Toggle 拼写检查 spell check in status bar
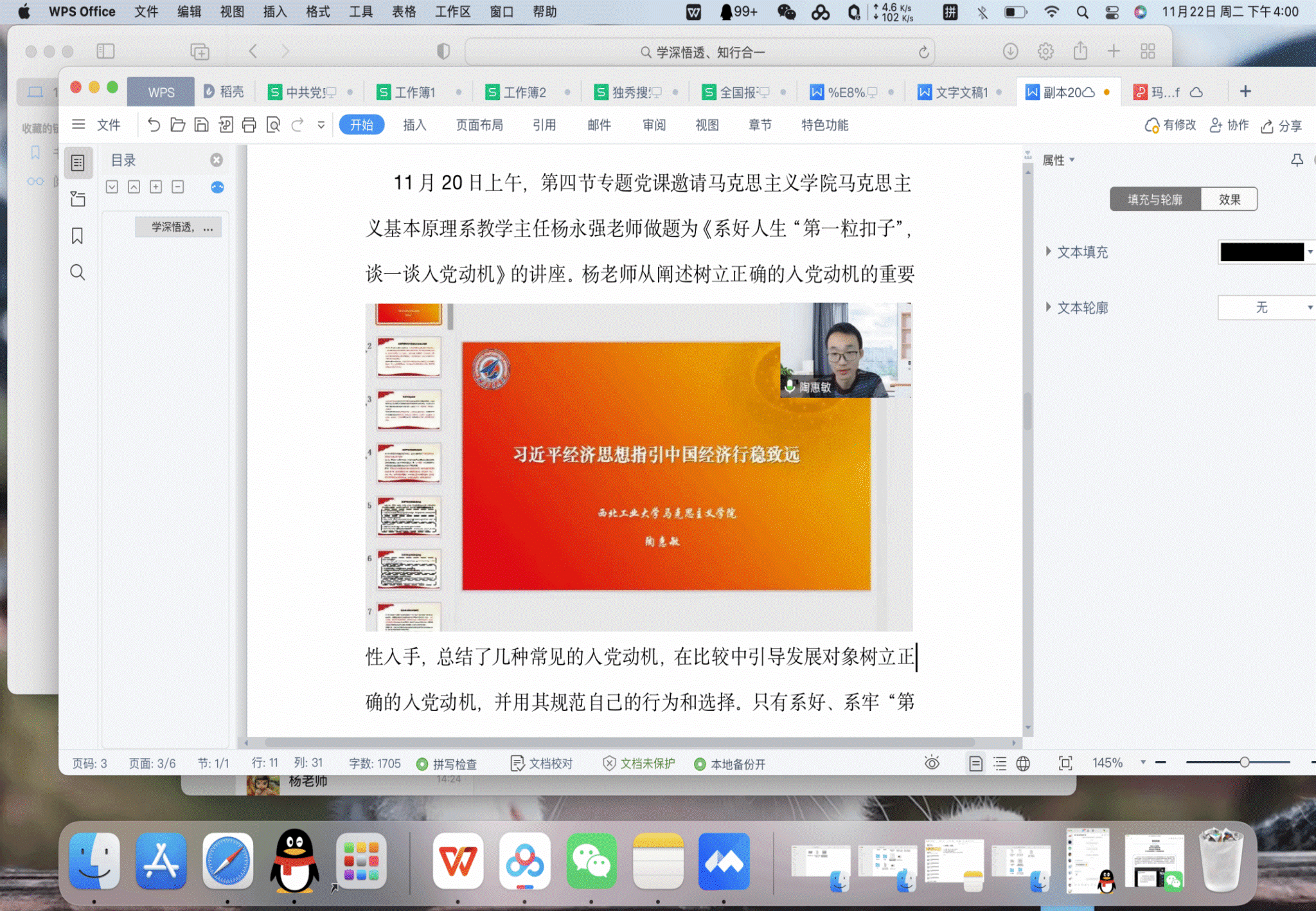Viewport: 1316px width, 911px height. pos(447,764)
